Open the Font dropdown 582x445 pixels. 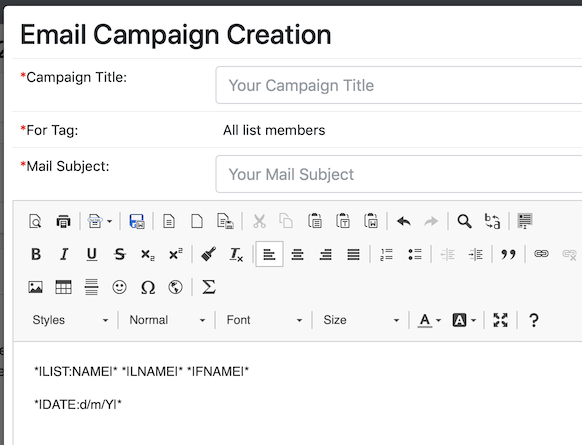coord(264,320)
